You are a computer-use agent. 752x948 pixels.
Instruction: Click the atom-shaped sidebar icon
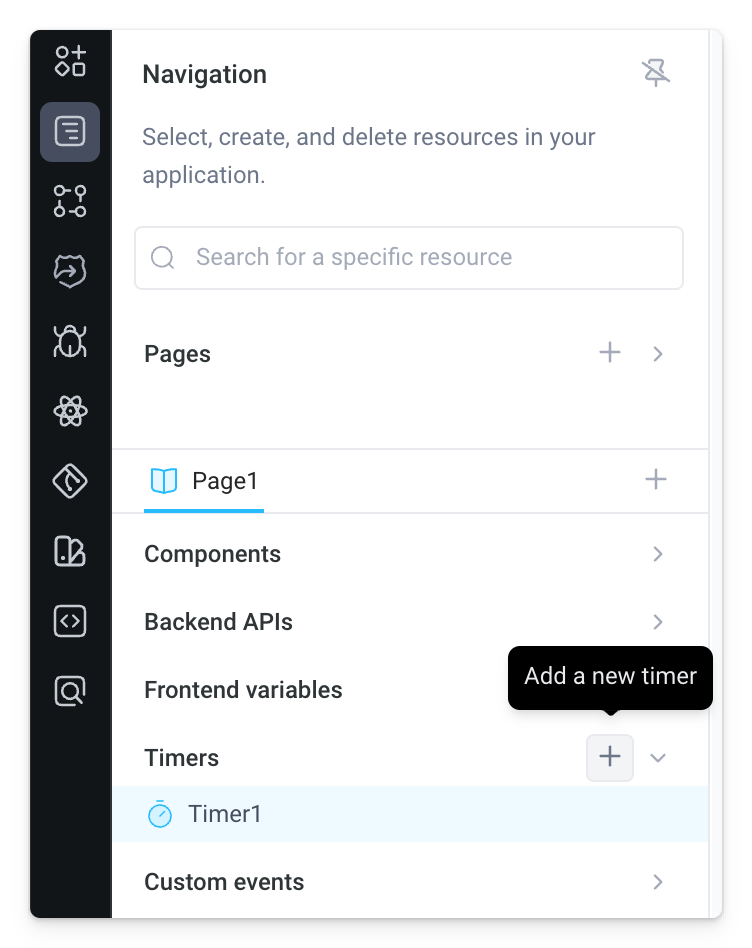(69, 411)
